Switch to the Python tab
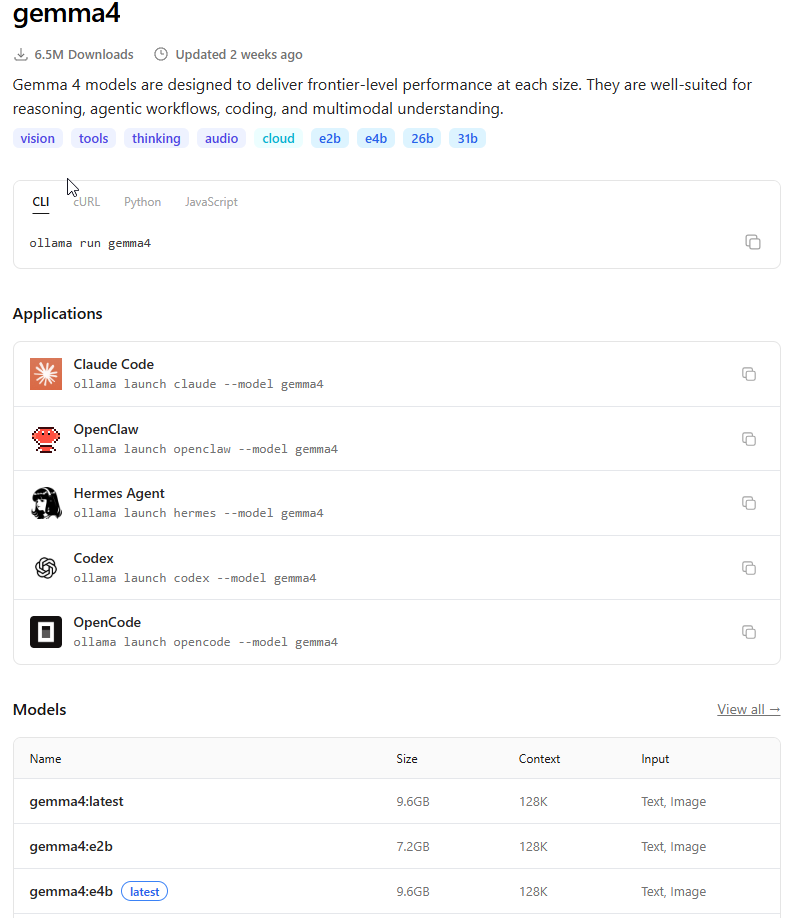This screenshot has width=789, height=918. (142, 202)
